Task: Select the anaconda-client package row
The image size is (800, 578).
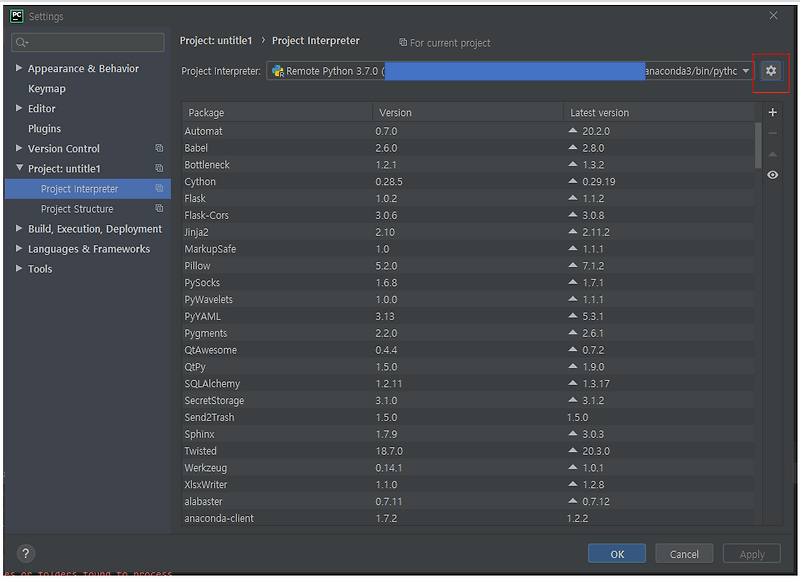Action: (468, 518)
